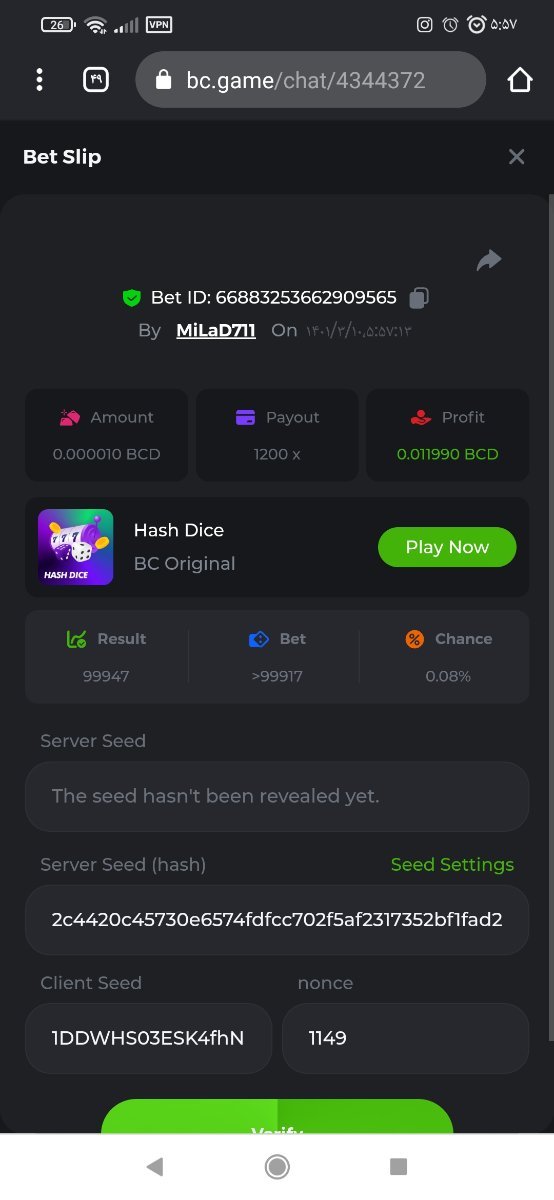Select the Server Seed hash field
554x1200 pixels.
coord(277,919)
